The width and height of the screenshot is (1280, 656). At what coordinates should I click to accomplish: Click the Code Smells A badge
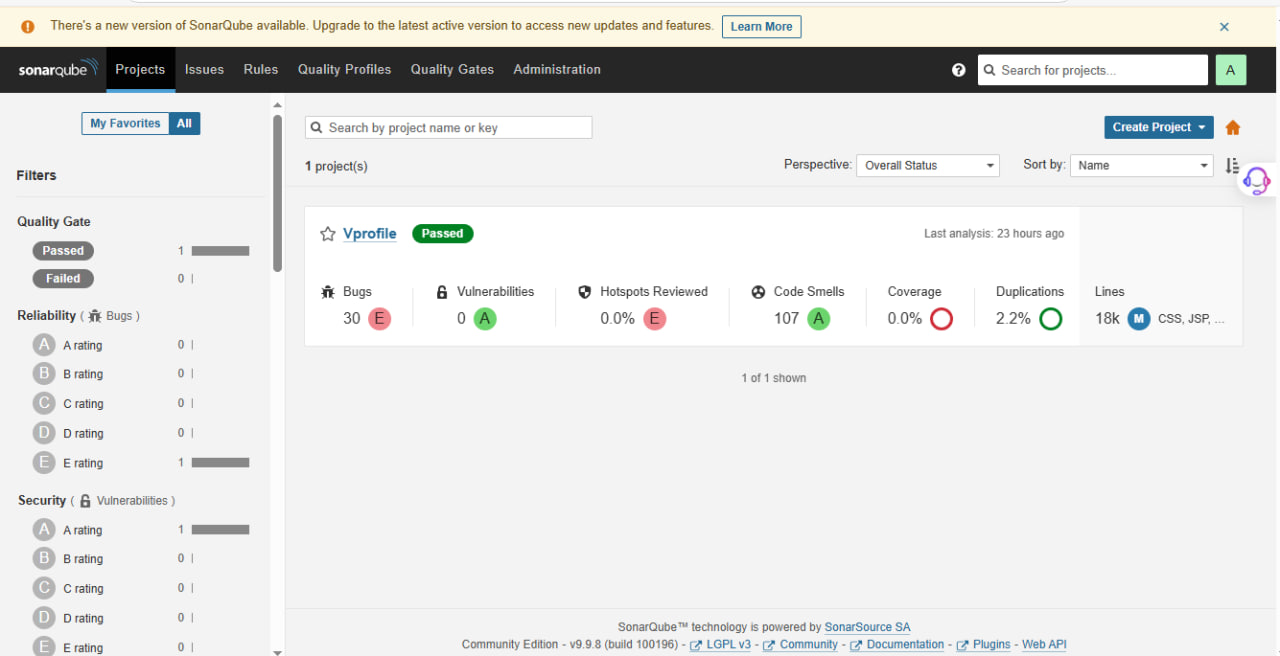coord(818,319)
